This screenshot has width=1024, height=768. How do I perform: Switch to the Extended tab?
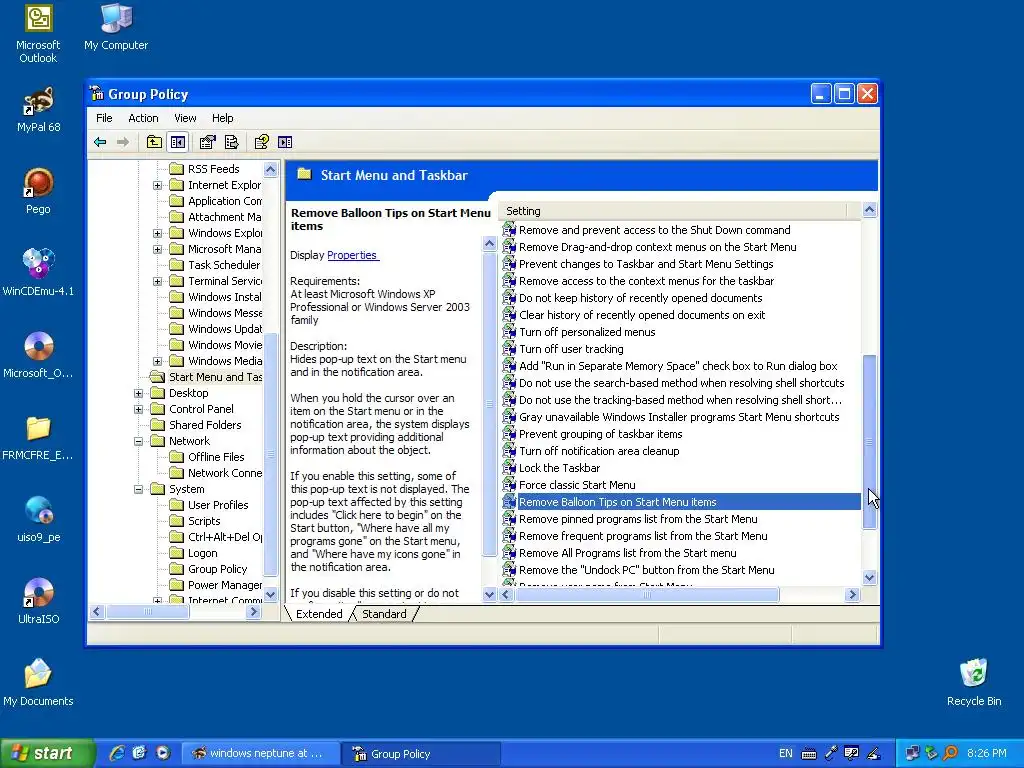(319, 614)
